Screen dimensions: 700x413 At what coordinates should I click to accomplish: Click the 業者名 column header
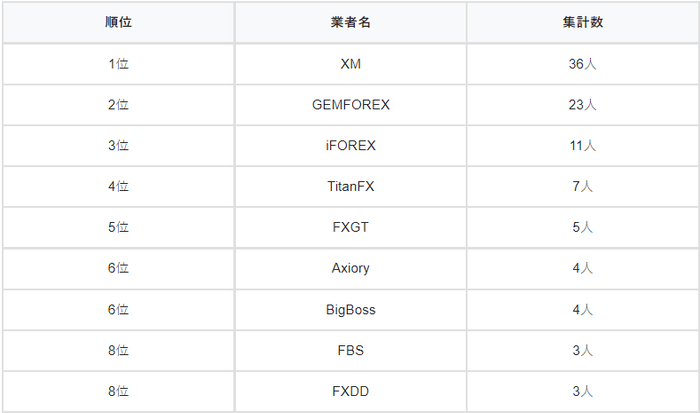click(x=350, y=22)
